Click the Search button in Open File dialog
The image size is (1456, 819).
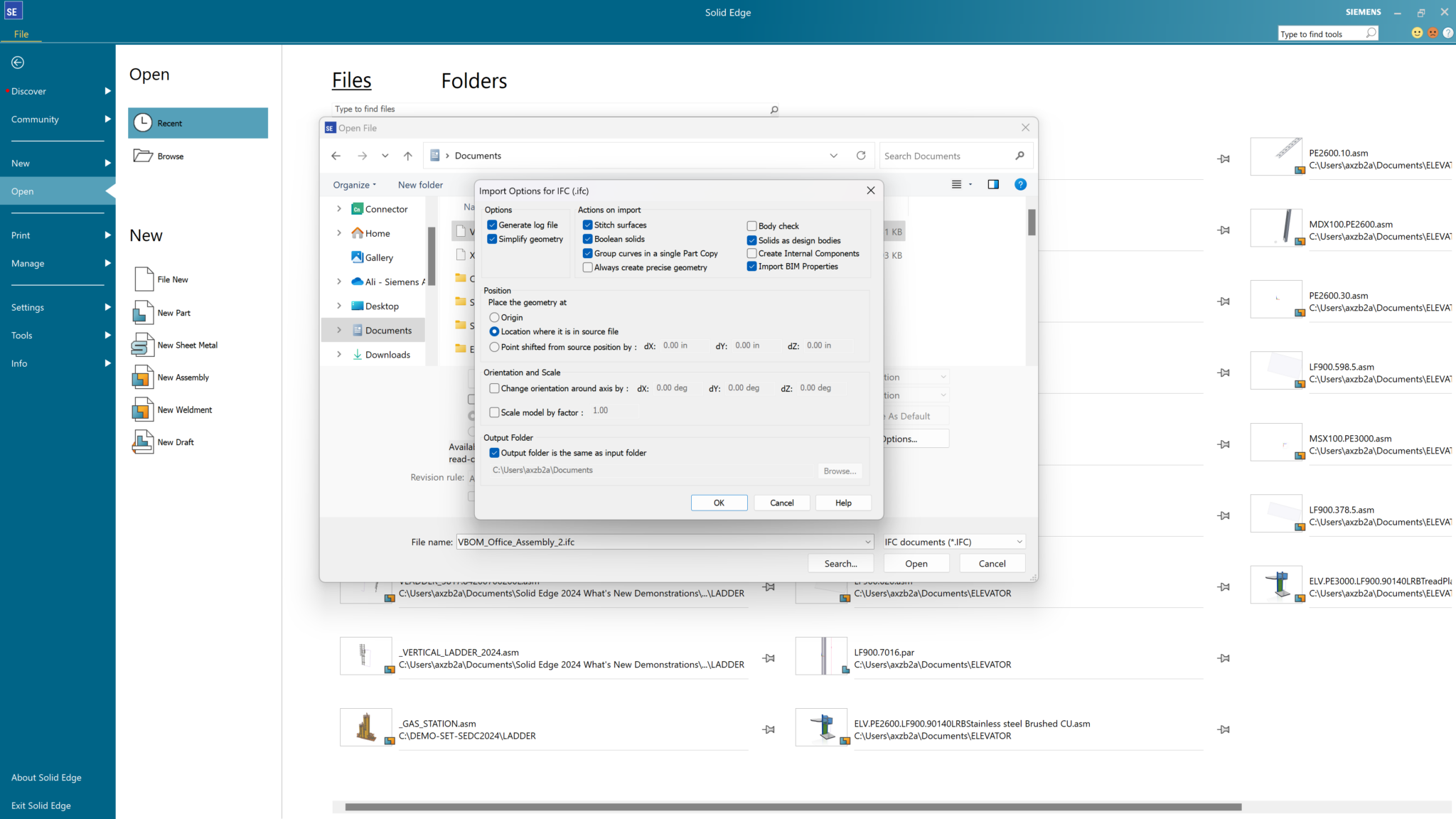(840, 563)
